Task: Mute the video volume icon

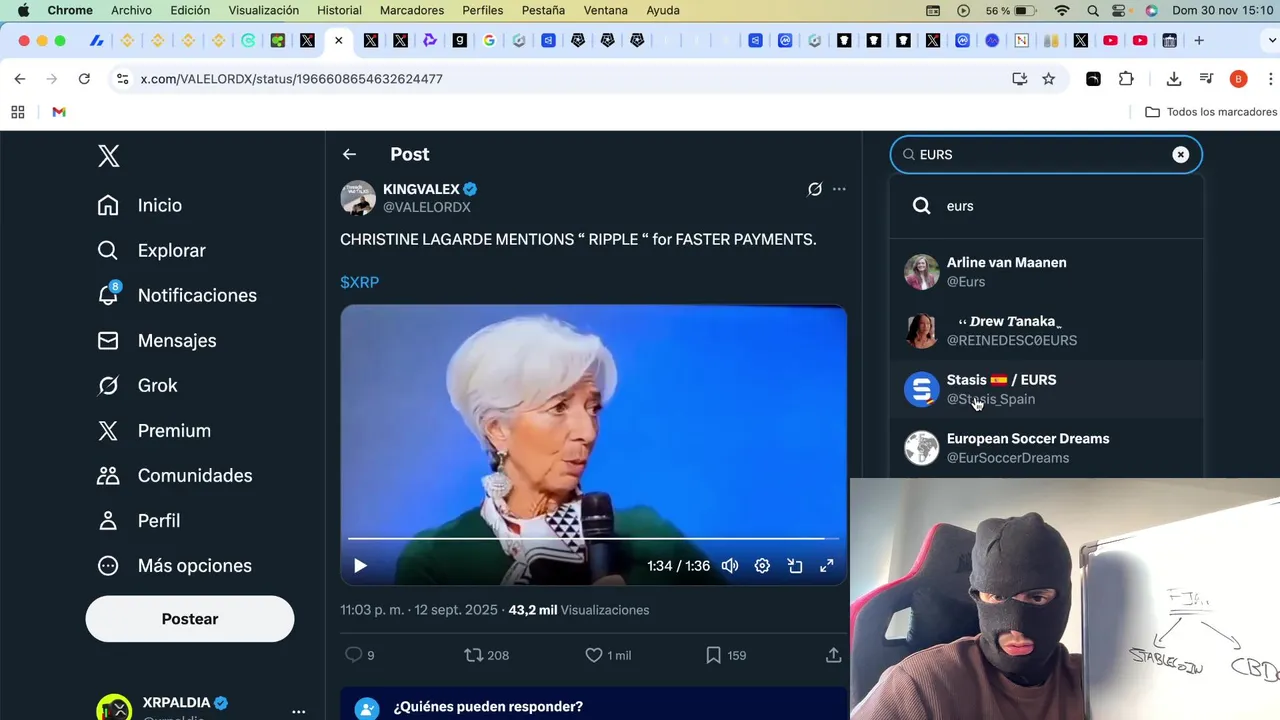Action: click(730, 566)
